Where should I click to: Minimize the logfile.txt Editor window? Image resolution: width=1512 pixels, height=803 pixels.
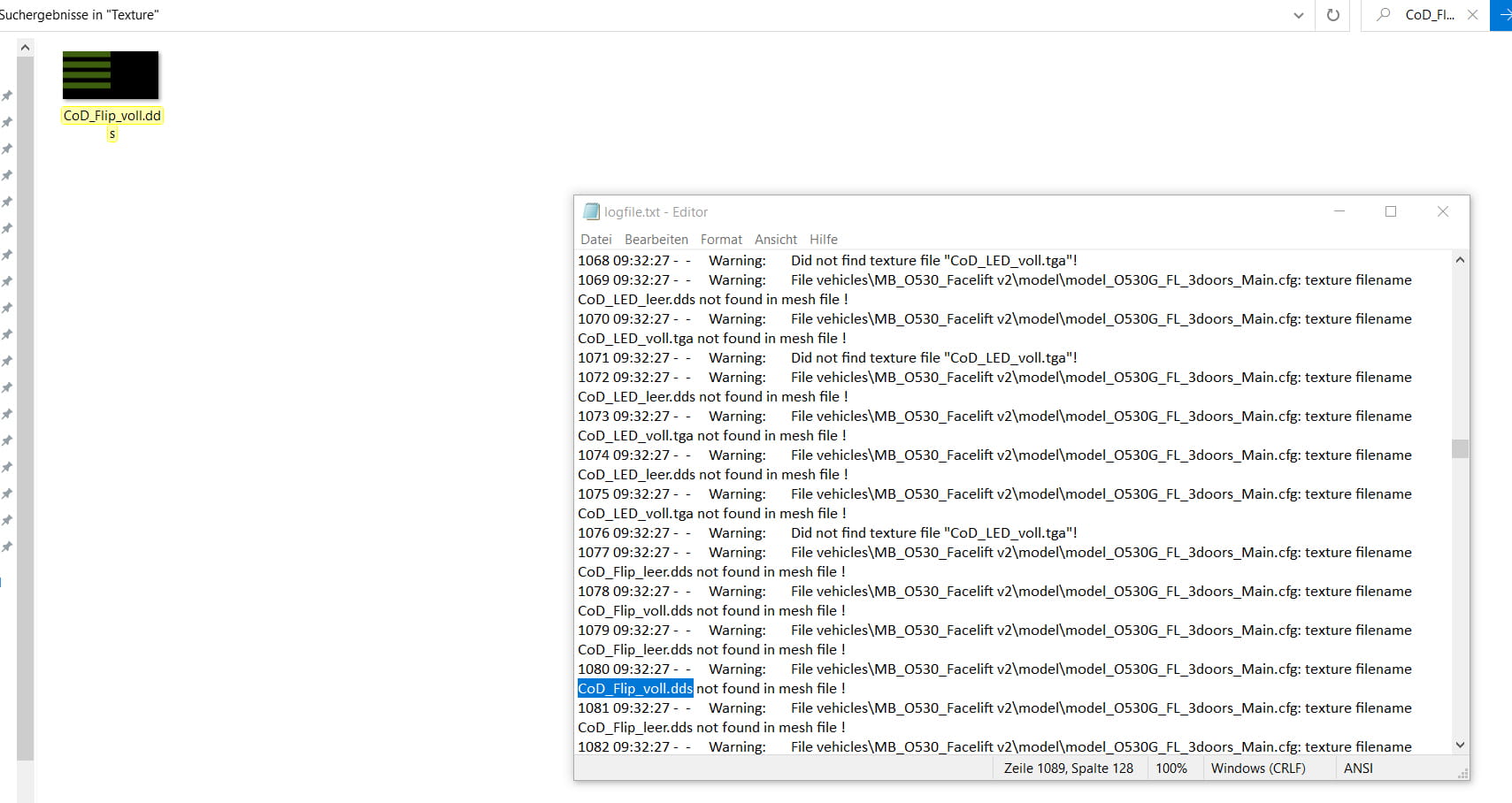click(x=1339, y=212)
